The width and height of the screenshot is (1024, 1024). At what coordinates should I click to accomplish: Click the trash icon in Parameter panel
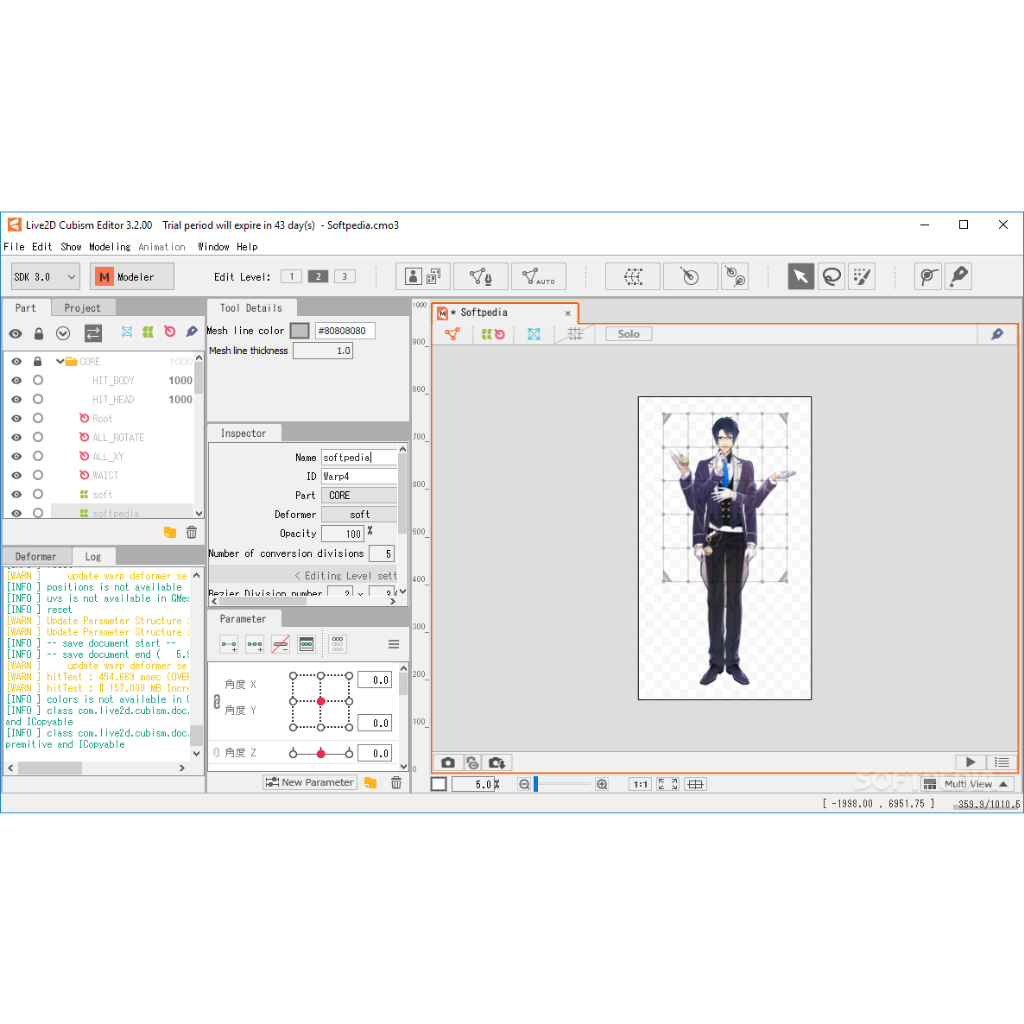coord(396,783)
